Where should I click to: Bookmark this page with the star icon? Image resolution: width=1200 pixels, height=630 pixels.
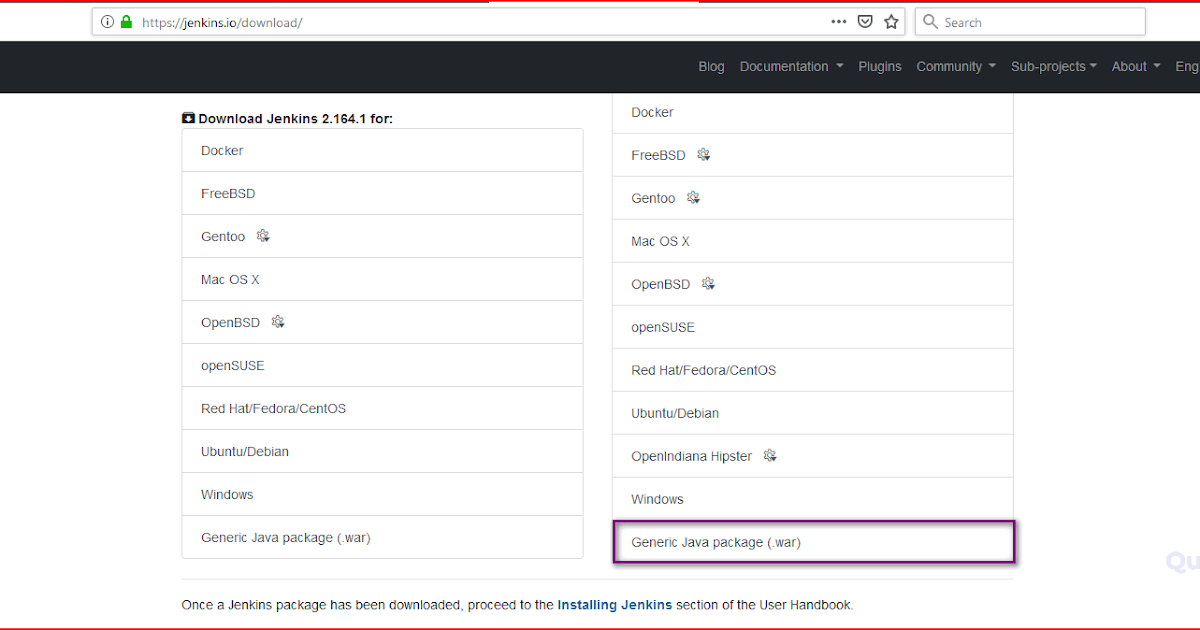pyautogui.click(x=891, y=22)
